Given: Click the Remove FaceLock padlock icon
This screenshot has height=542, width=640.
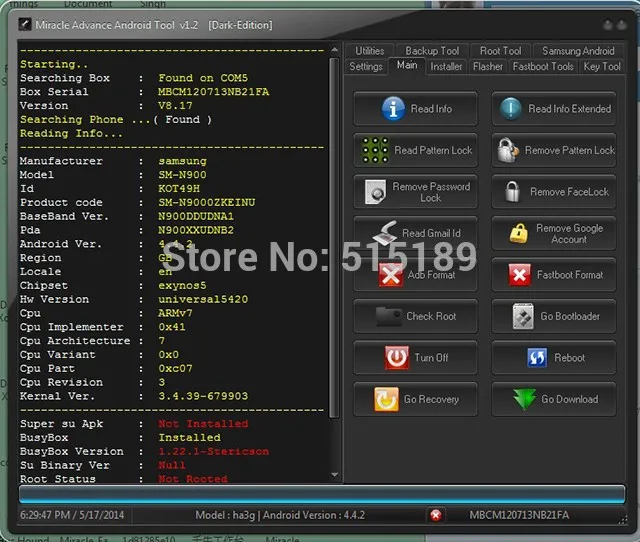Looking at the screenshot, I should coord(512,191).
